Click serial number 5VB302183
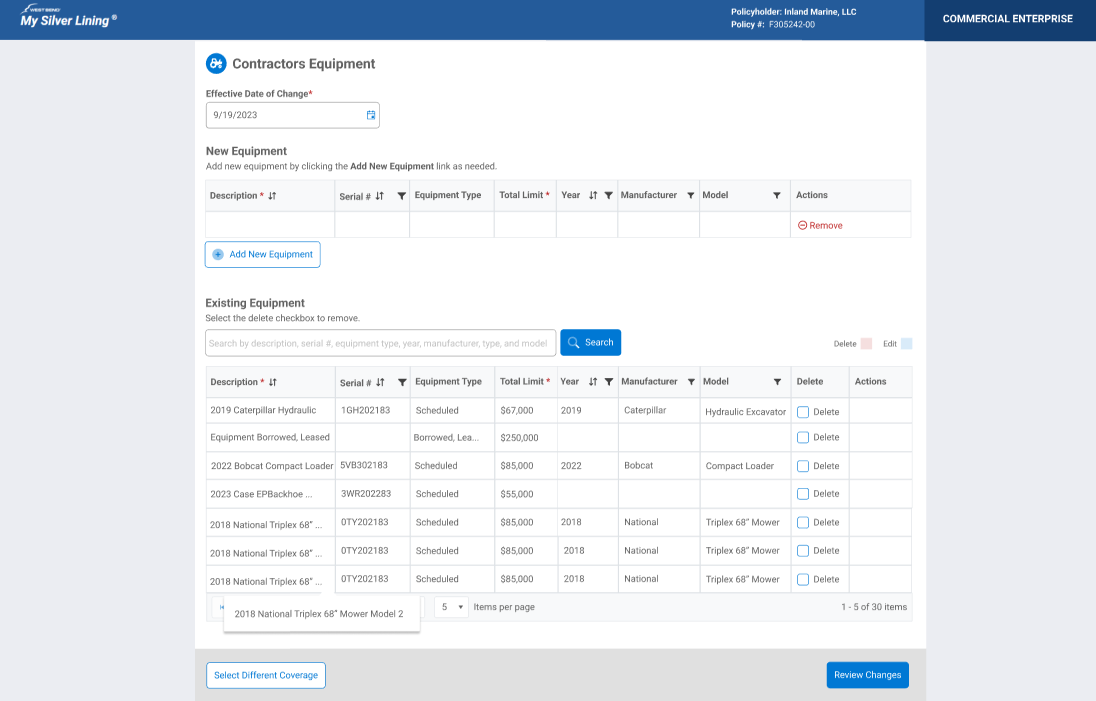 click(x=363, y=465)
